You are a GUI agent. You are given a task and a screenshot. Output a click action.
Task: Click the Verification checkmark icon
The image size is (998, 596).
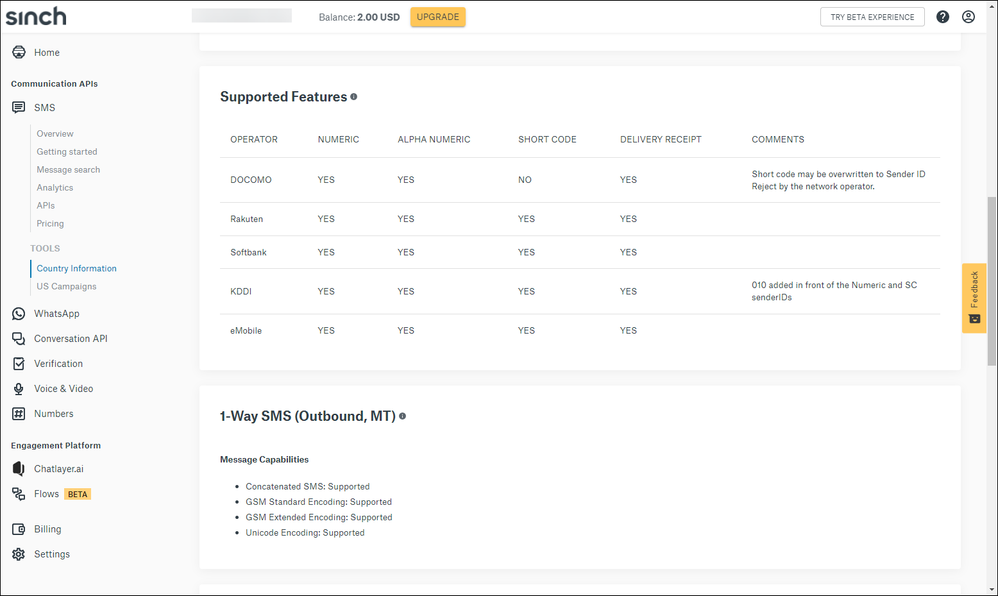[x=18, y=364]
